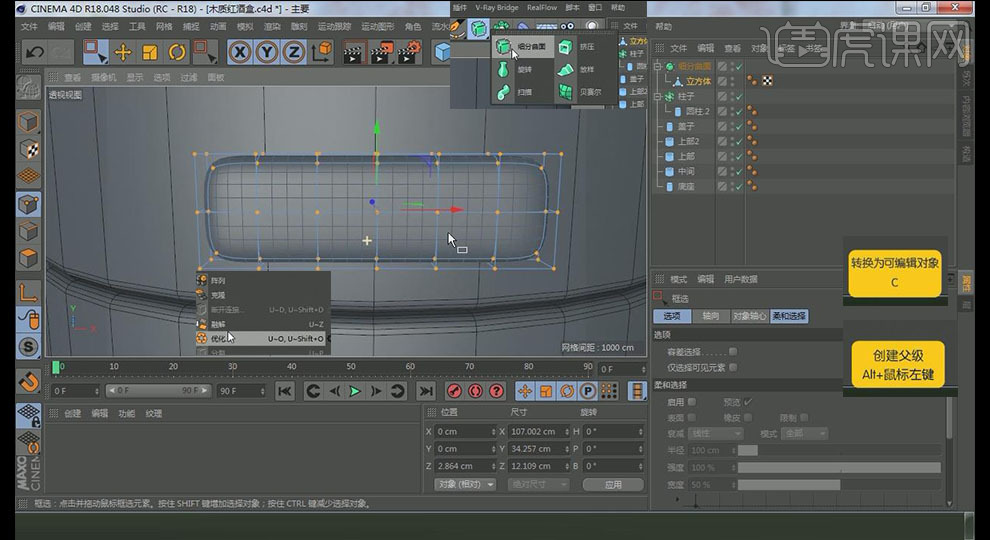Image resolution: width=990 pixels, height=540 pixels.
Task: Switch to 对象轴心 tab
Action: click(x=749, y=316)
